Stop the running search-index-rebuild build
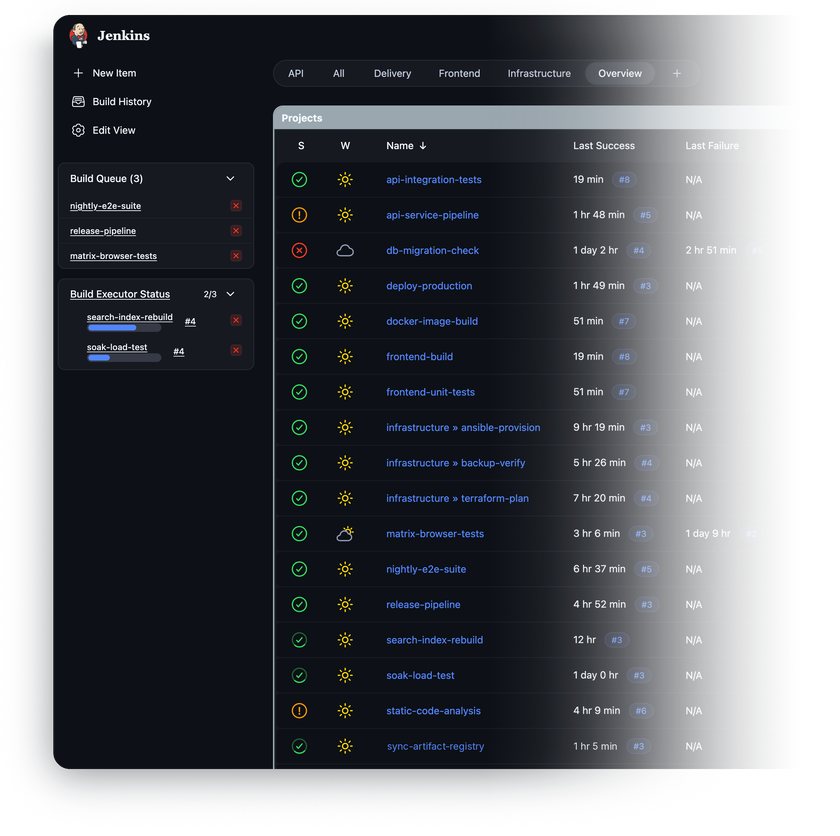Viewport: 840px width, 836px height. pos(236,320)
